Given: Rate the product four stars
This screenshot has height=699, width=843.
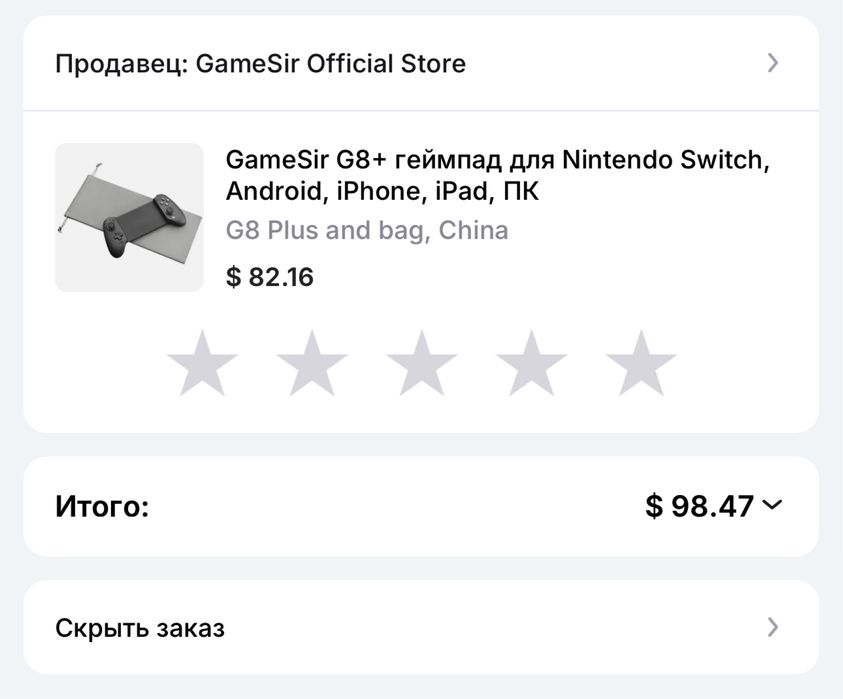Looking at the screenshot, I should (532, 362).
